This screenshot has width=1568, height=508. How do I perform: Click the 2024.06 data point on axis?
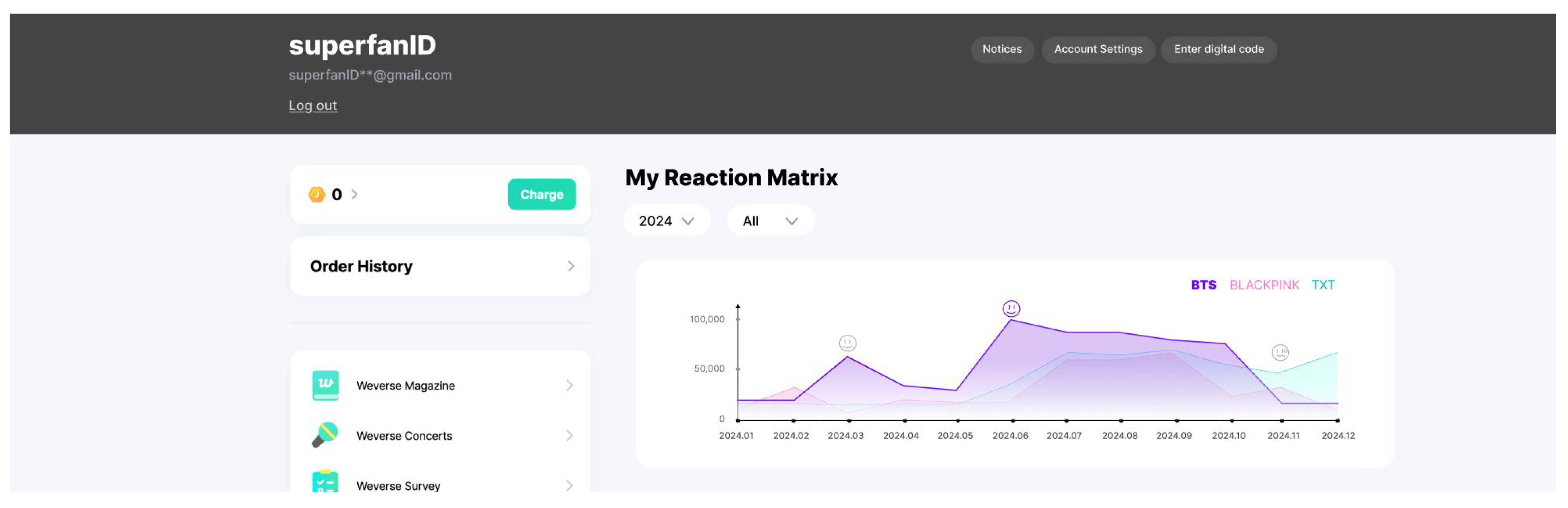[1013, 421]
